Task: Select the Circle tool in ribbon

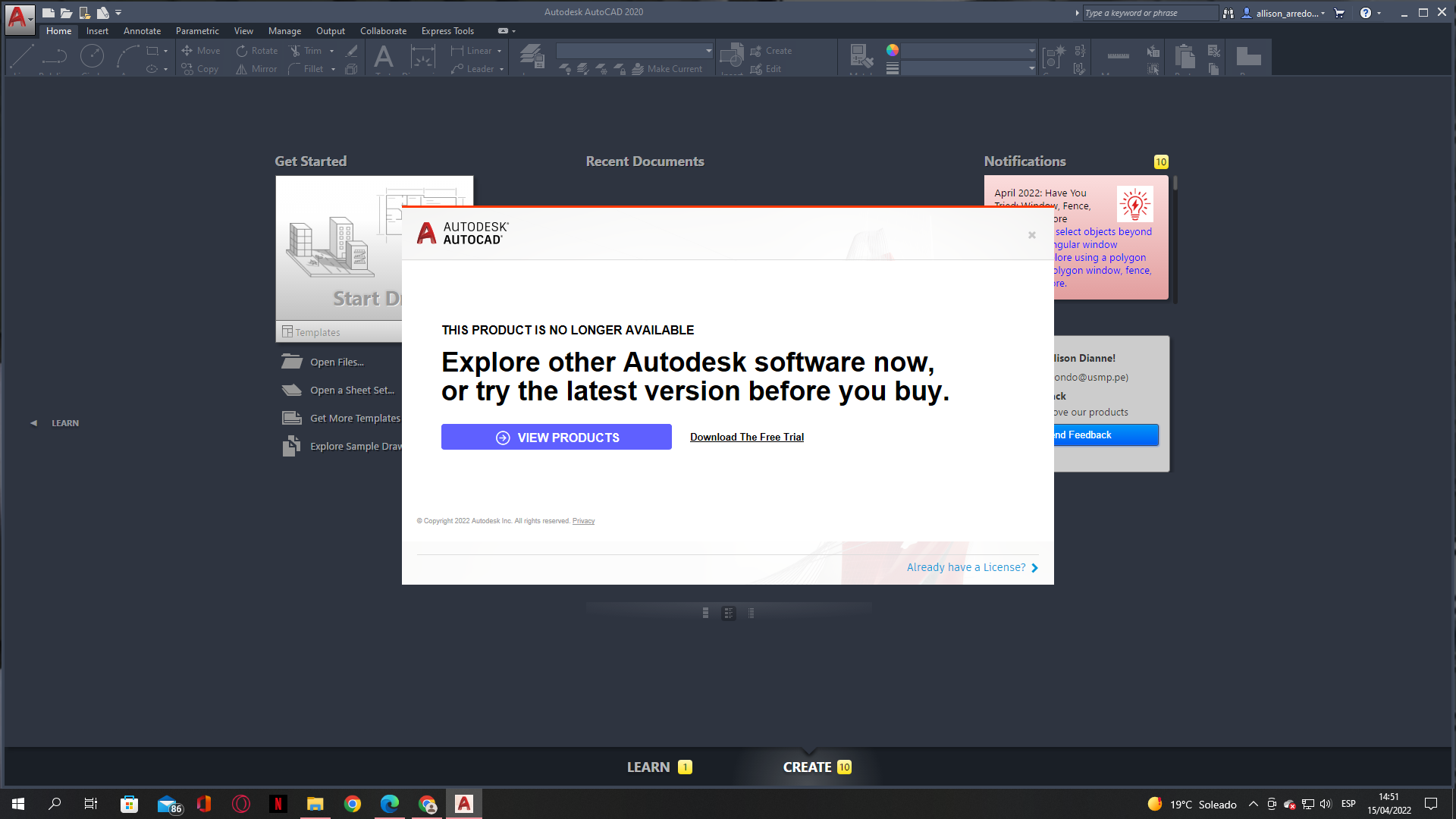Action: click(92, 58)
